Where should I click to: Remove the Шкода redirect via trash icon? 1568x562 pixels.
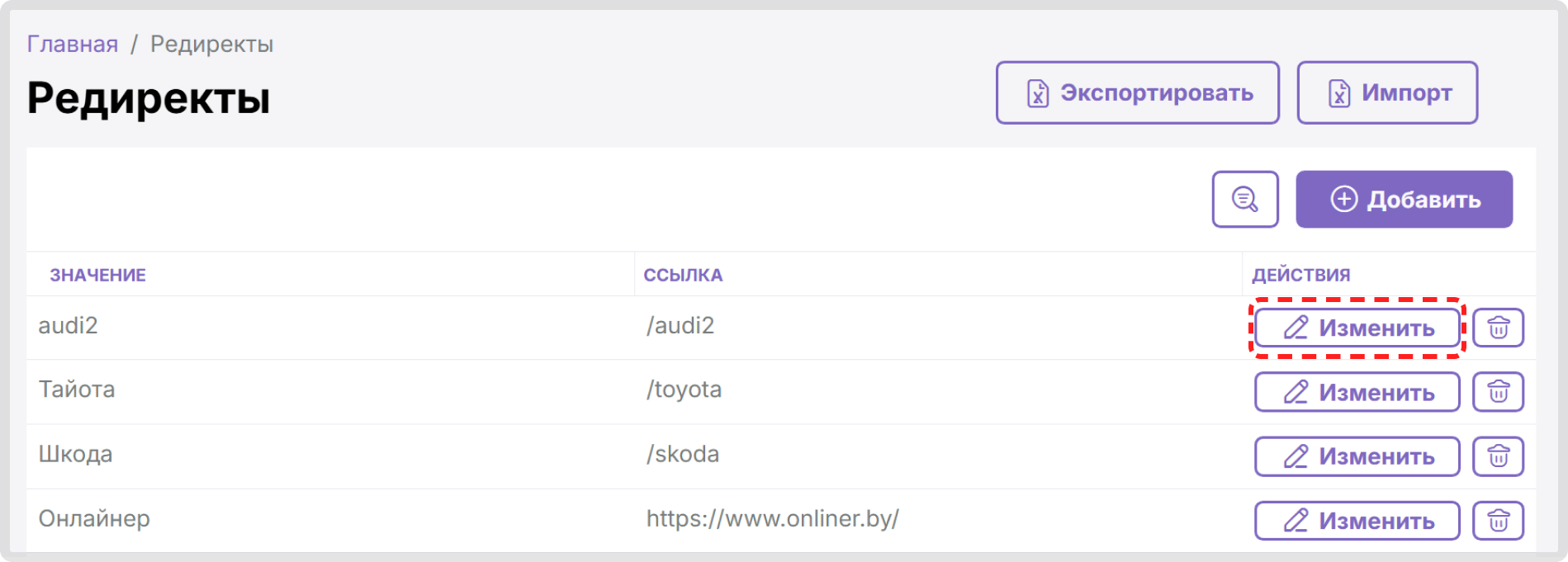pyautogui.click(x=1498, y=456)
